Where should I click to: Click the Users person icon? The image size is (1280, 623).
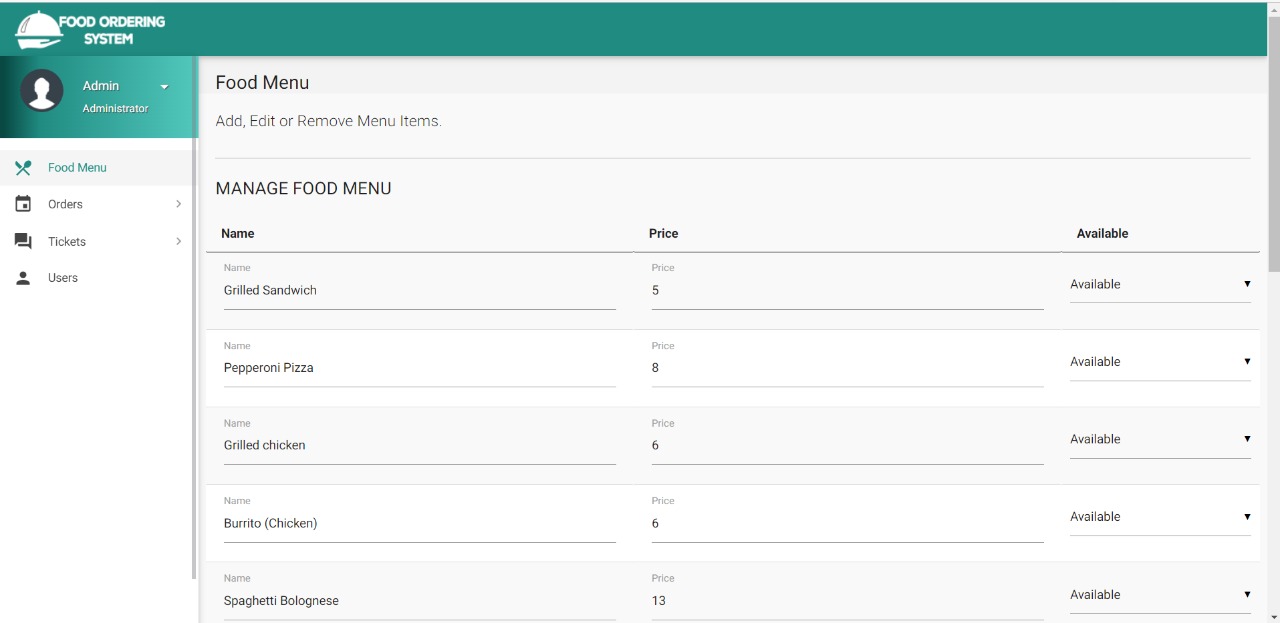pyautogui.click(x=22, y=278)
